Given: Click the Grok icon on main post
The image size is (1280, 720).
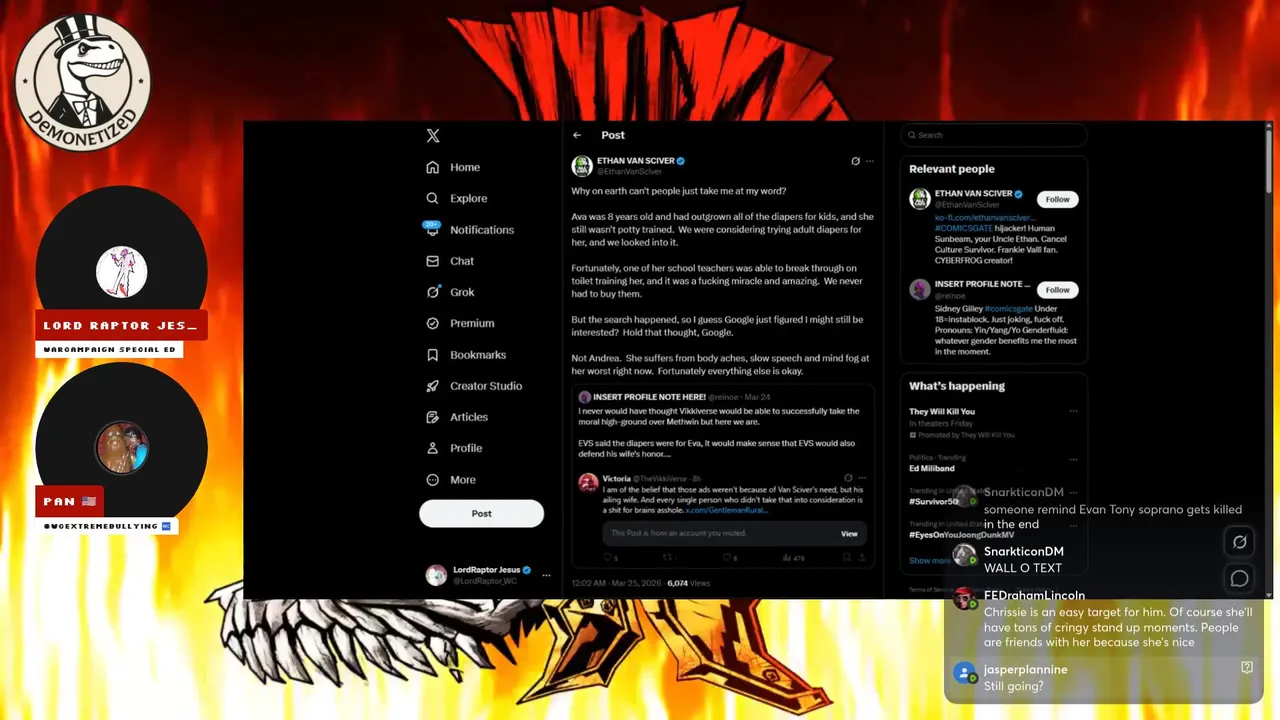Looking at the screenshot, I should [855, 161].
